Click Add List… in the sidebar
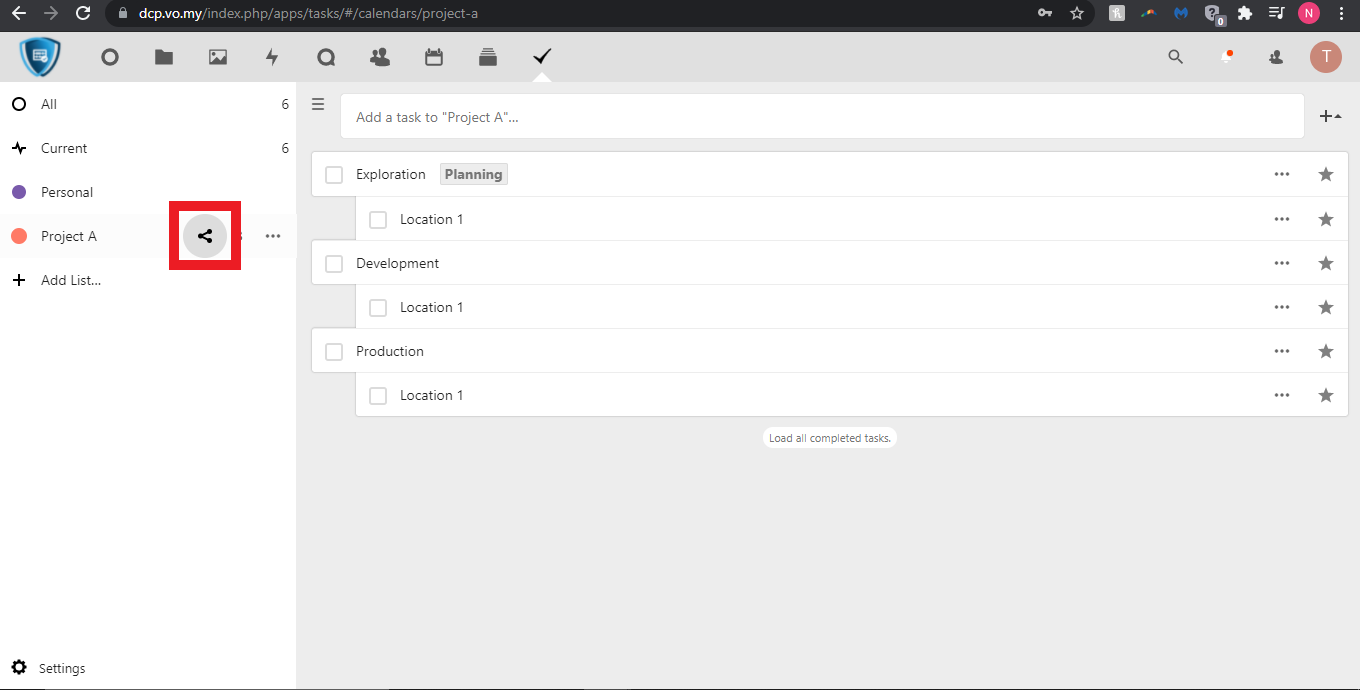 click(x=70, y=281)
